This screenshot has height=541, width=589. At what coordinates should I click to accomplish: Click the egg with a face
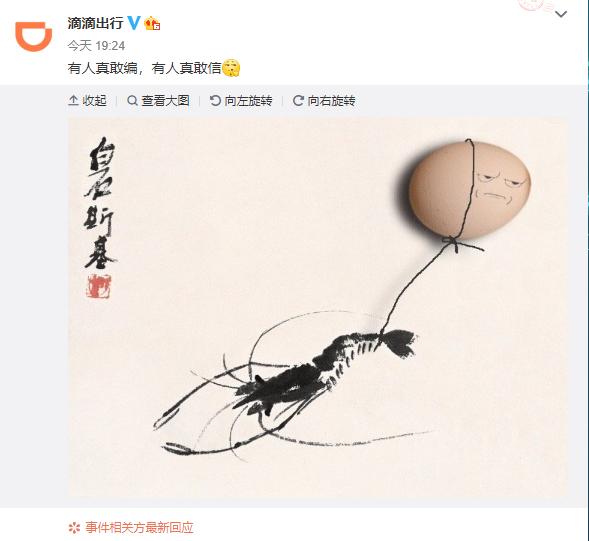[x=470, y=190]
